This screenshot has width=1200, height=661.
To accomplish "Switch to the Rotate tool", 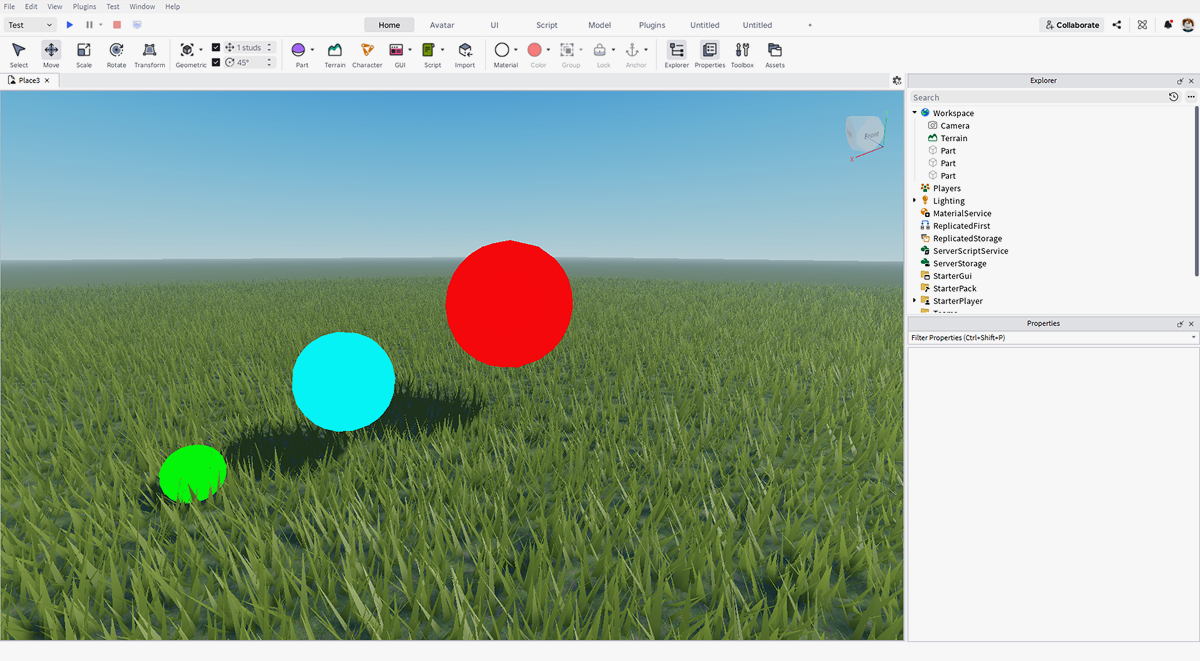I will click(x=117, y=55).
